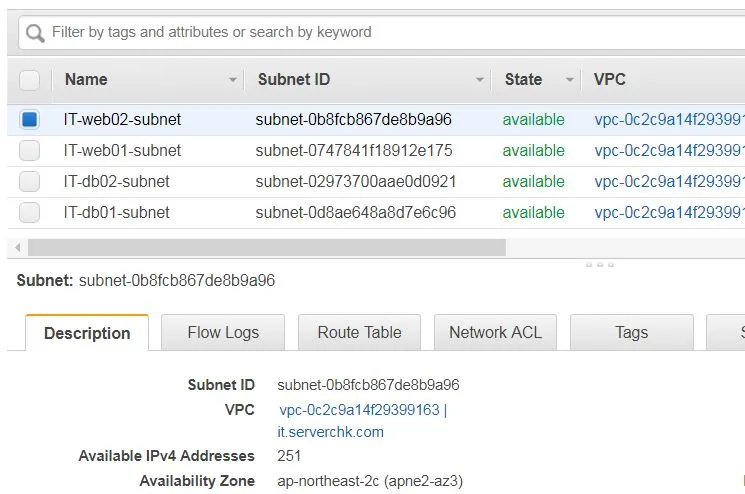This screenshot has width=745, height=494.
Task: Open VPC link in IT-web01-subnet row
Action: pos(669,151)
